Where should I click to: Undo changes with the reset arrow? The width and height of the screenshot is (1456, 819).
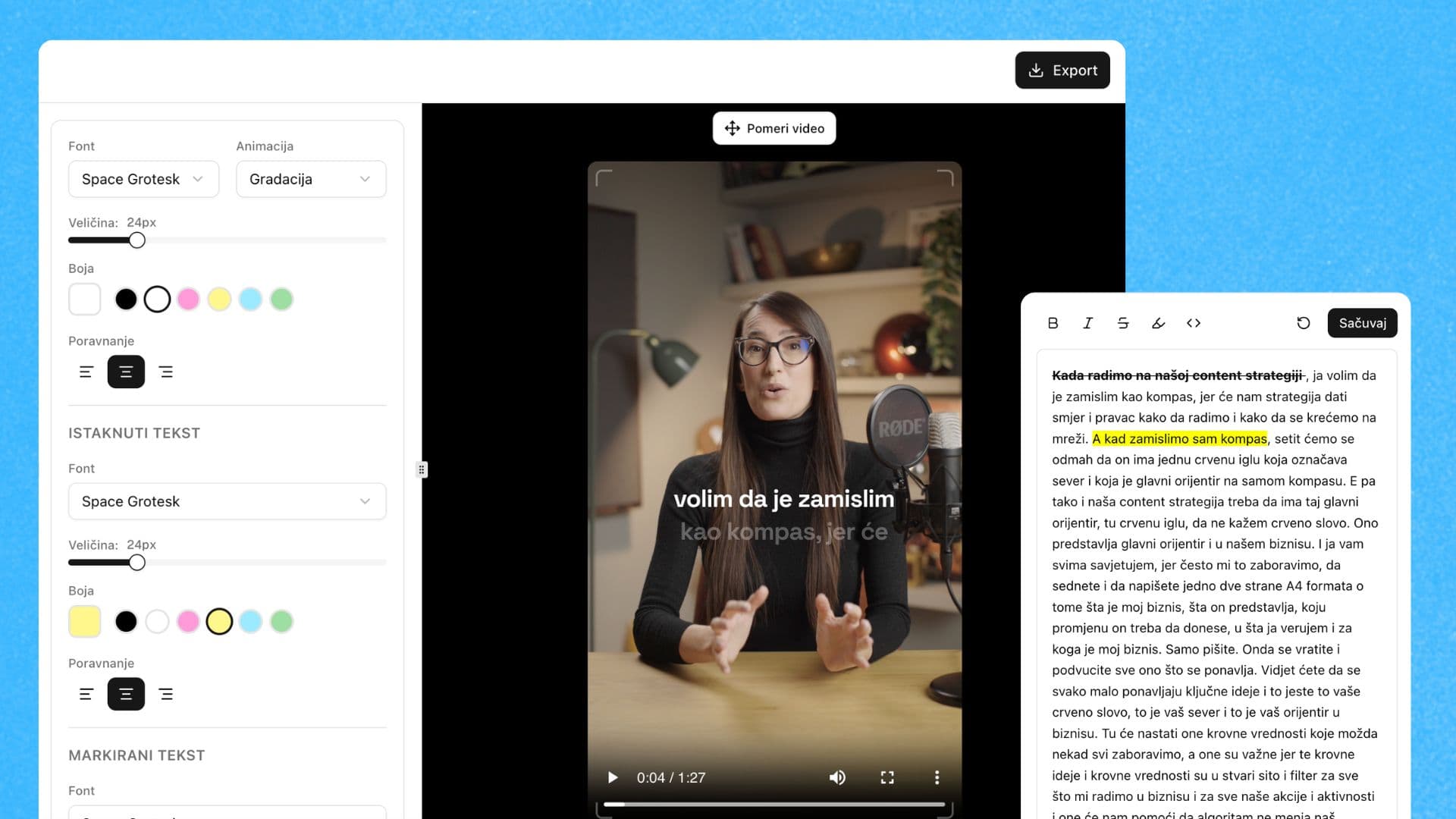[1303, 323]
